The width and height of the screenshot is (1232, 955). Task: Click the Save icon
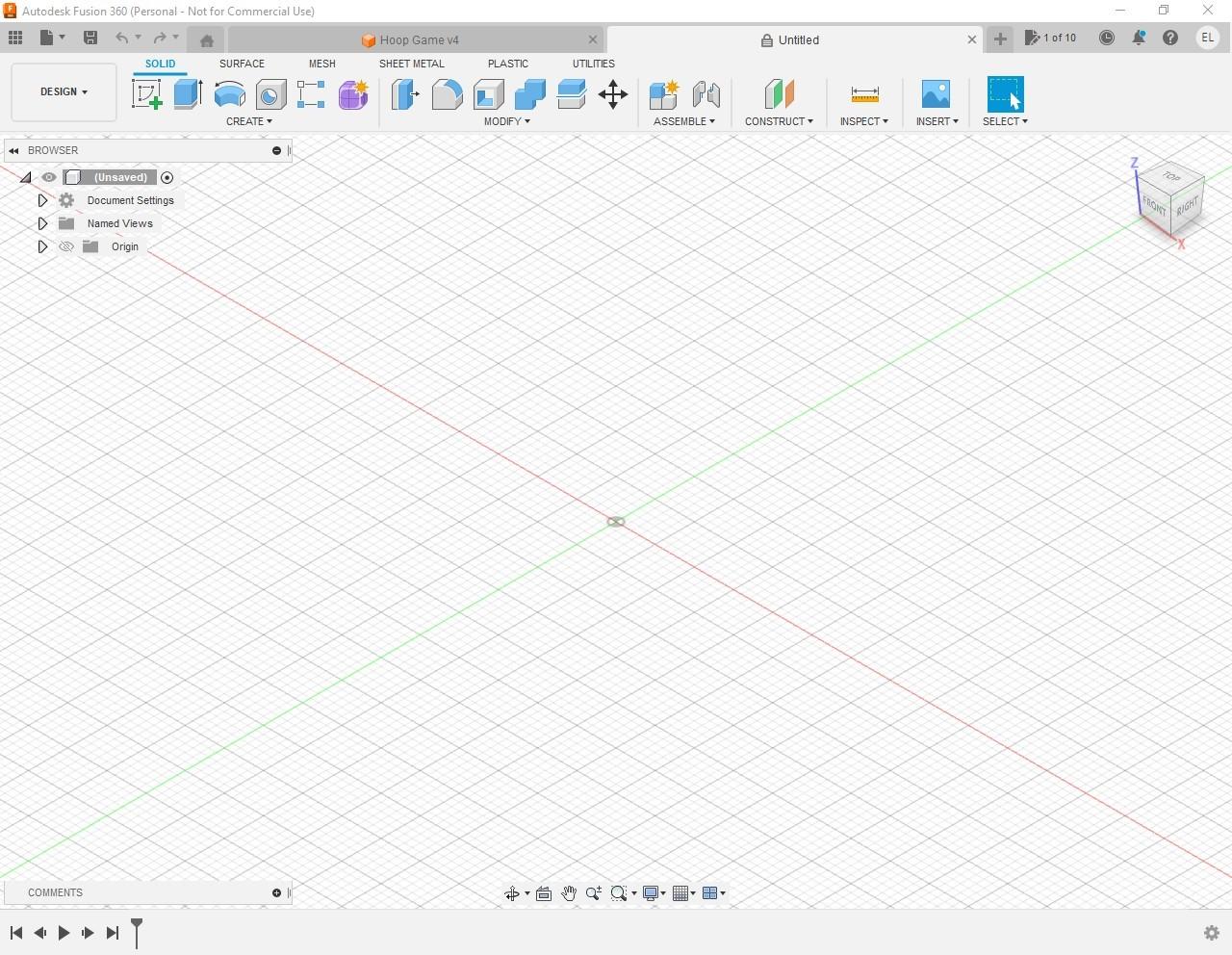click(90, 38)
